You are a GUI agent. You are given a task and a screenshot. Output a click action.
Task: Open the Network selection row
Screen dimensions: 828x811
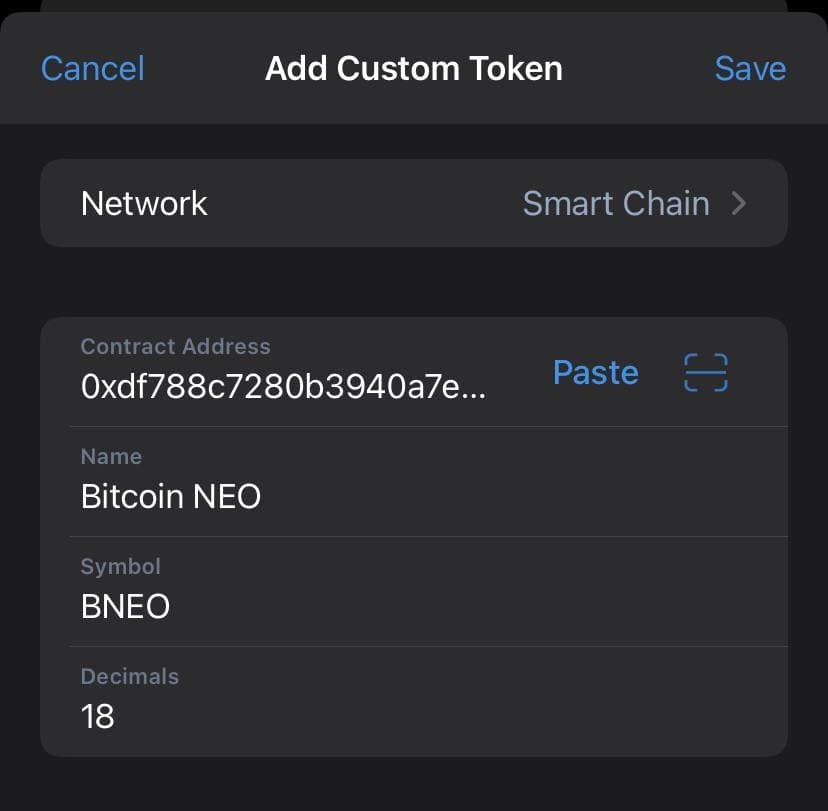(x=300, y=204)
